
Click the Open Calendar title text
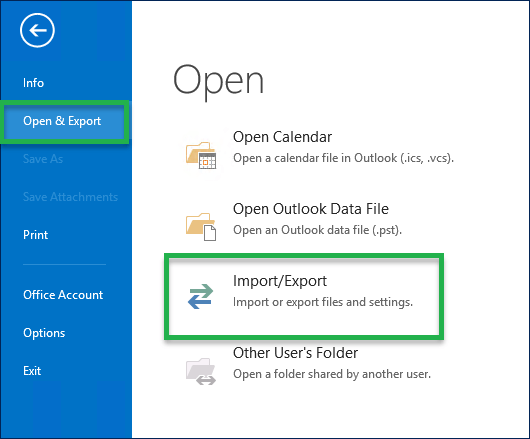[x=283, y=137]
